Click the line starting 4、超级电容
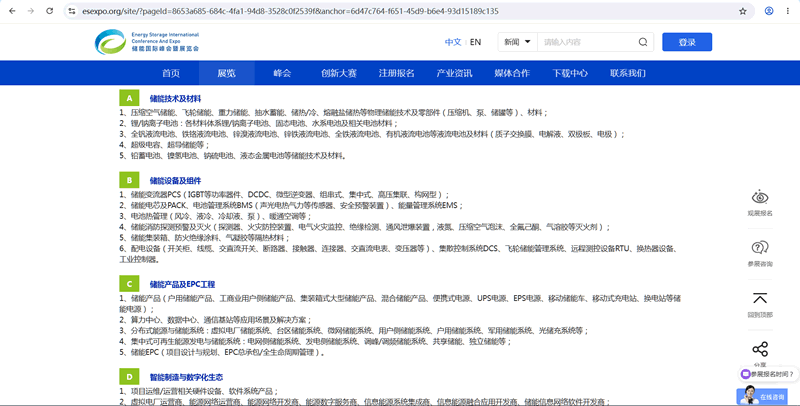Image resolution: width=800 pixels, height=406 pixels. point(164,145)
